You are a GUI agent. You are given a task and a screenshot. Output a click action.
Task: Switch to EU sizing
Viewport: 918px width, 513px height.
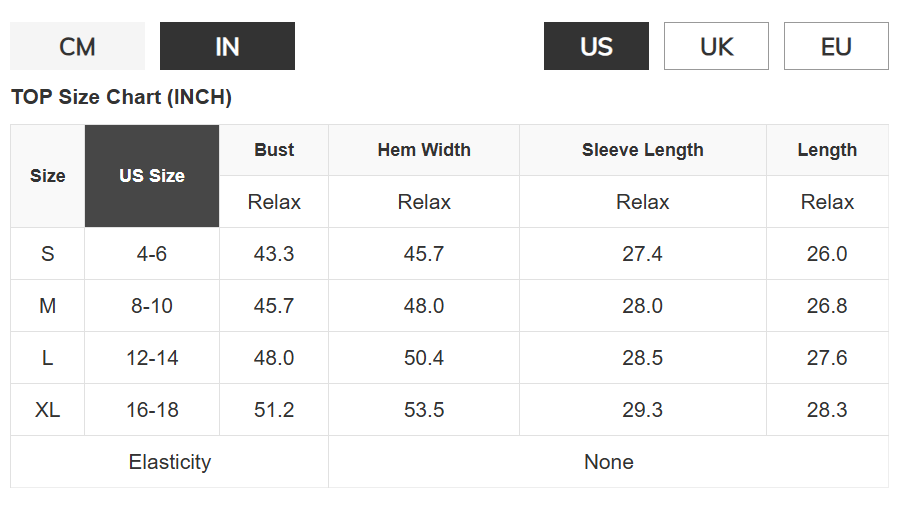(x=836, y=46)
